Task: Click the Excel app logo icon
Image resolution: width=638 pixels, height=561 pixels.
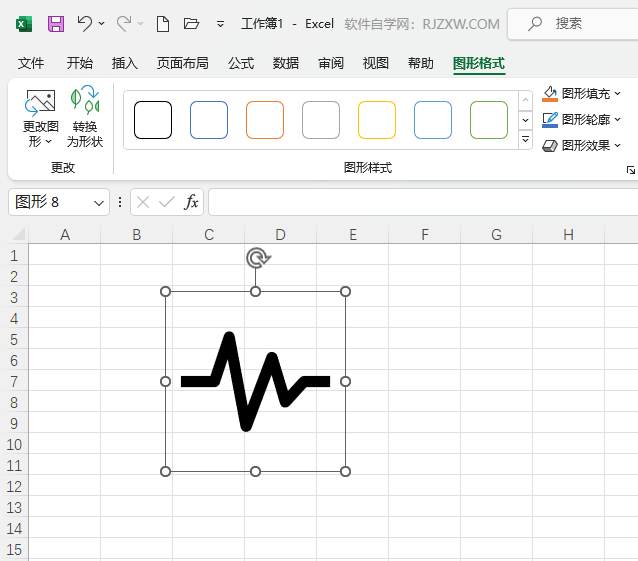Action: pos(24,24)
